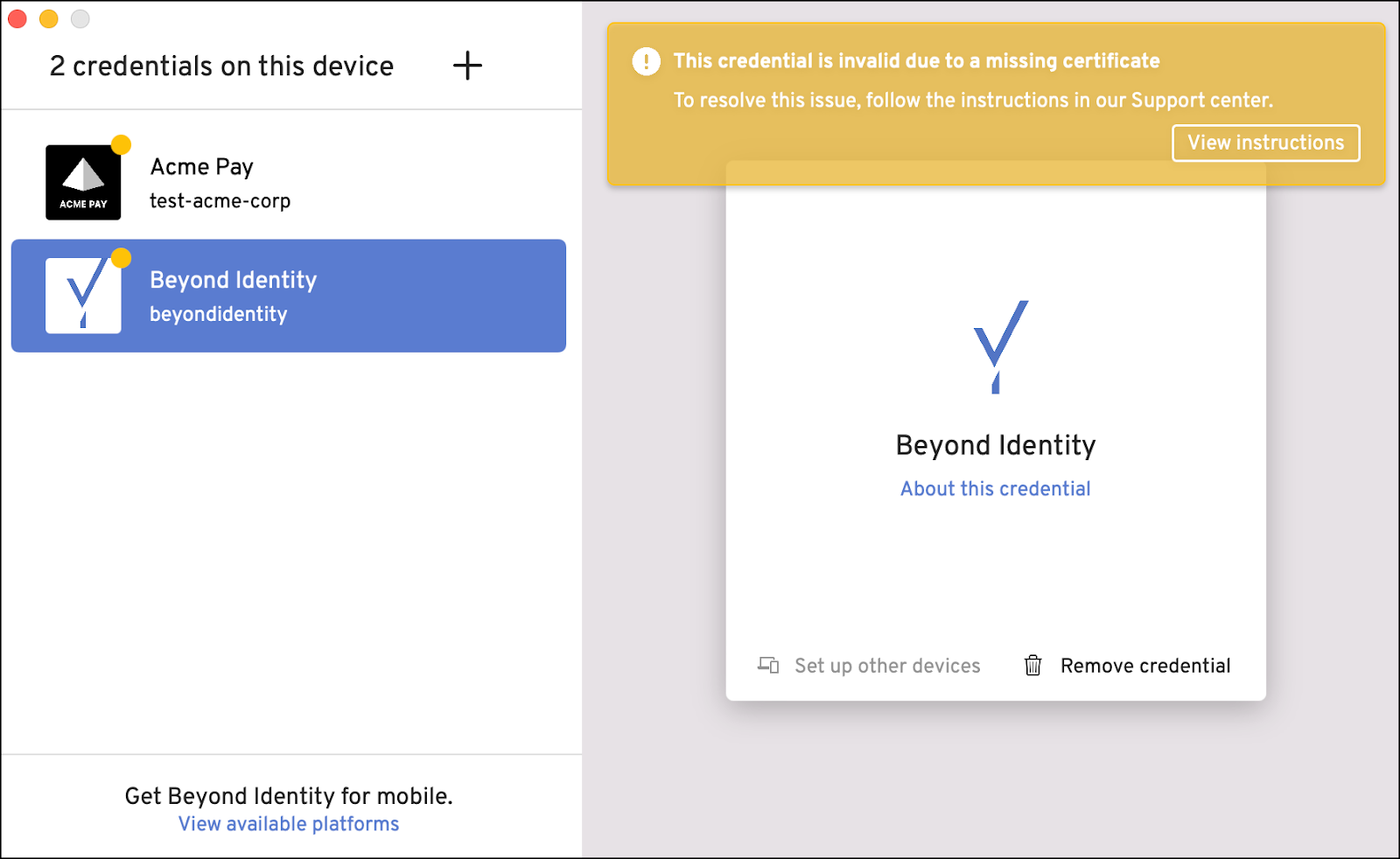Click Set up other devices option

point(886,666)
